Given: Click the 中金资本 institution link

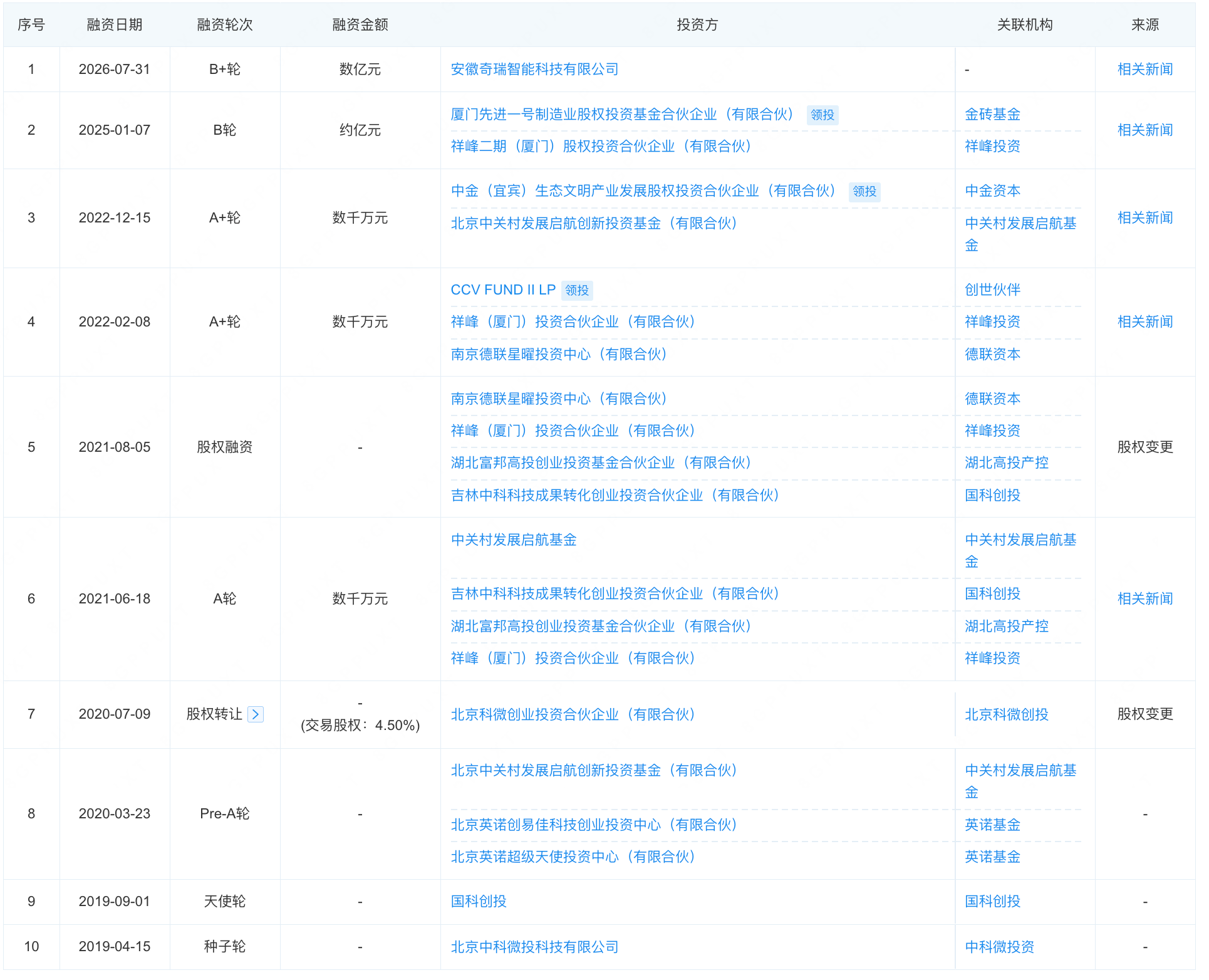Looking at the screenshot, I should [x=993, y=191].
